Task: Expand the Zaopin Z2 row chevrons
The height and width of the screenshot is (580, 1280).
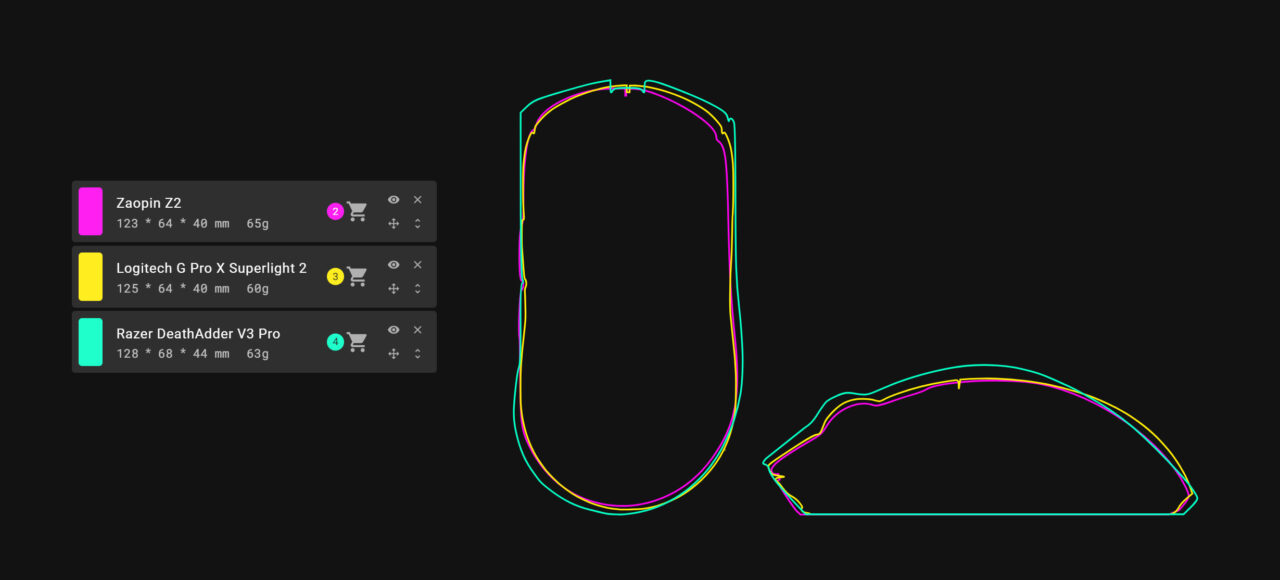Action: click(418, 224)
